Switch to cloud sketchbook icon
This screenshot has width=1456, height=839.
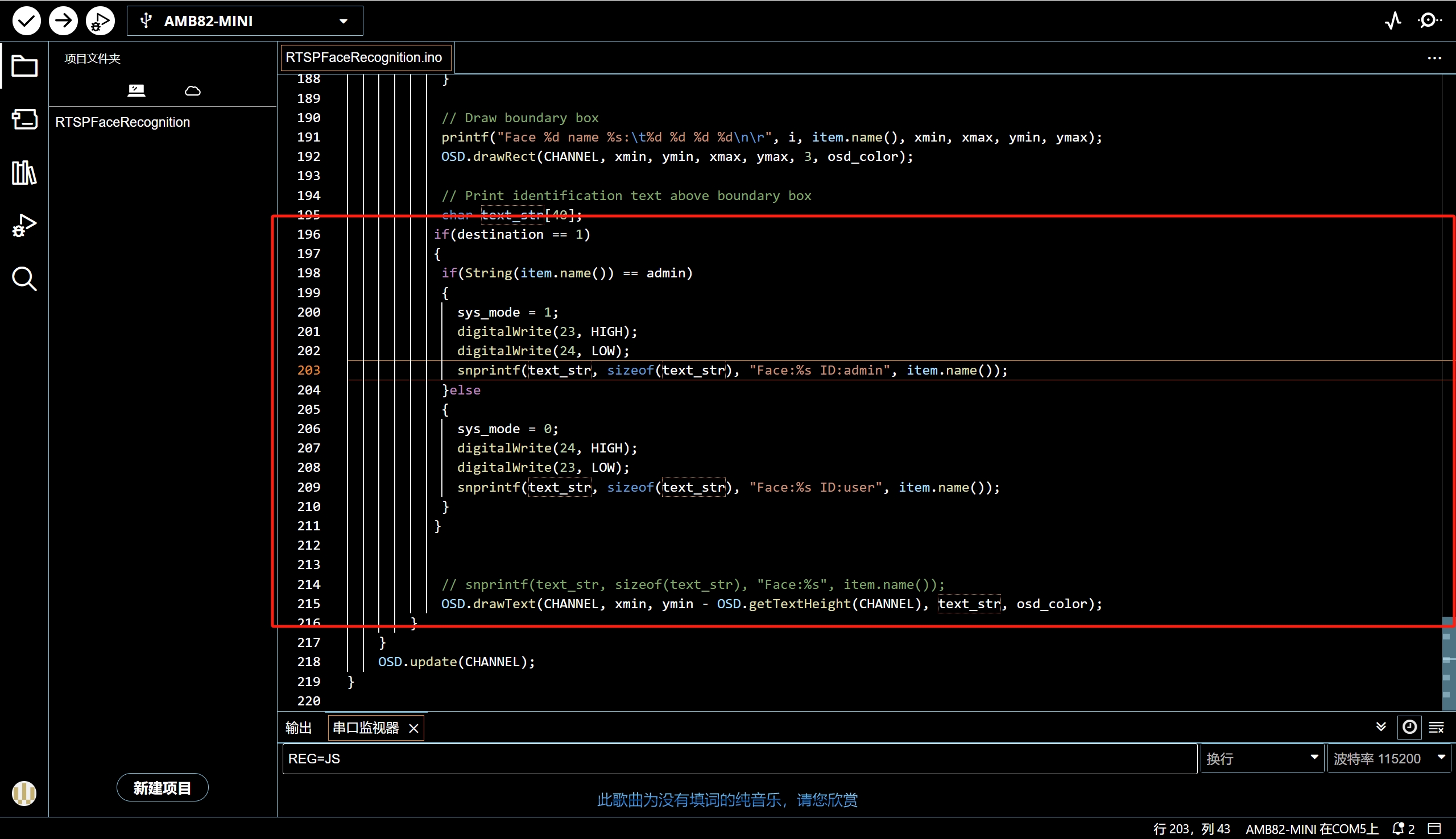pos(192,90)
